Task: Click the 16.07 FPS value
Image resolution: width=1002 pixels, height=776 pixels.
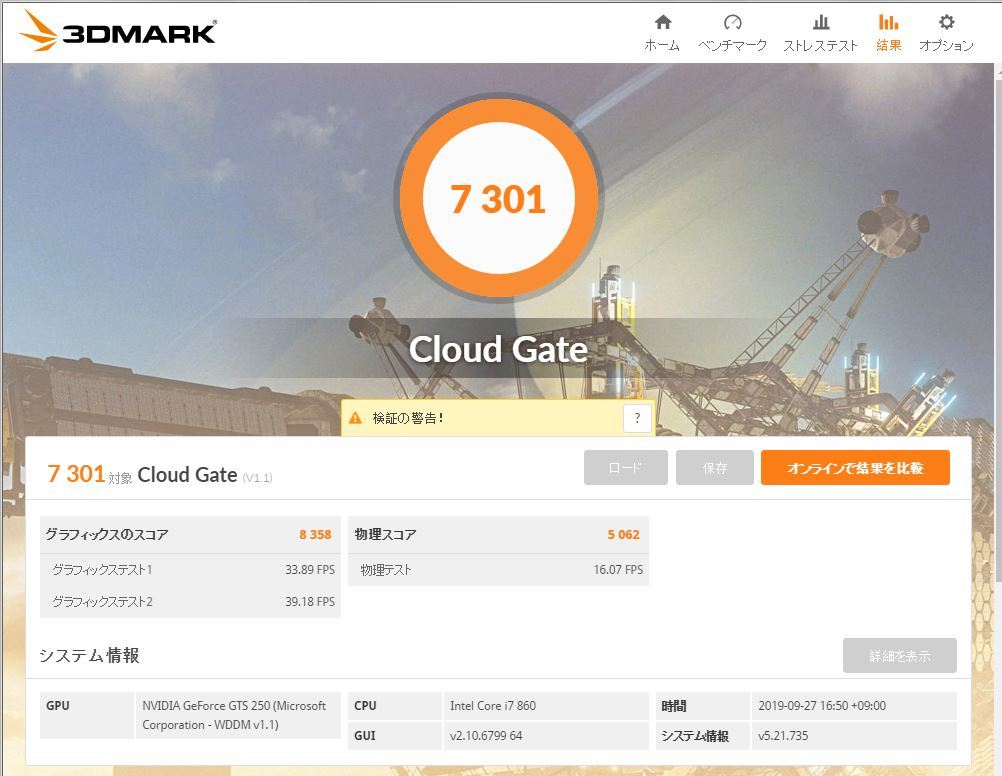Action: pyautogui.click(x=618, y=570)
